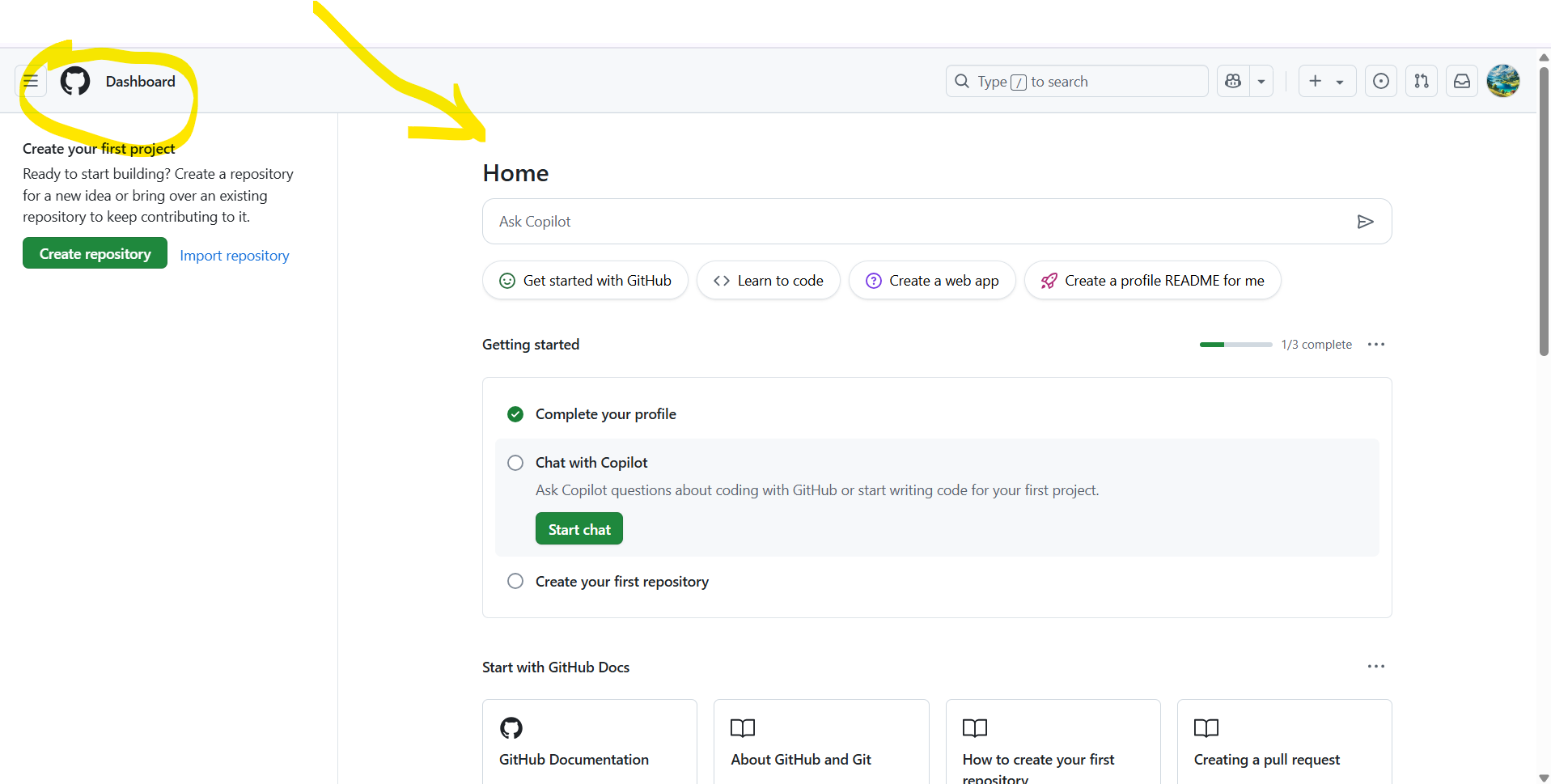Click the Dashboard header title

(x=140, y=81)
